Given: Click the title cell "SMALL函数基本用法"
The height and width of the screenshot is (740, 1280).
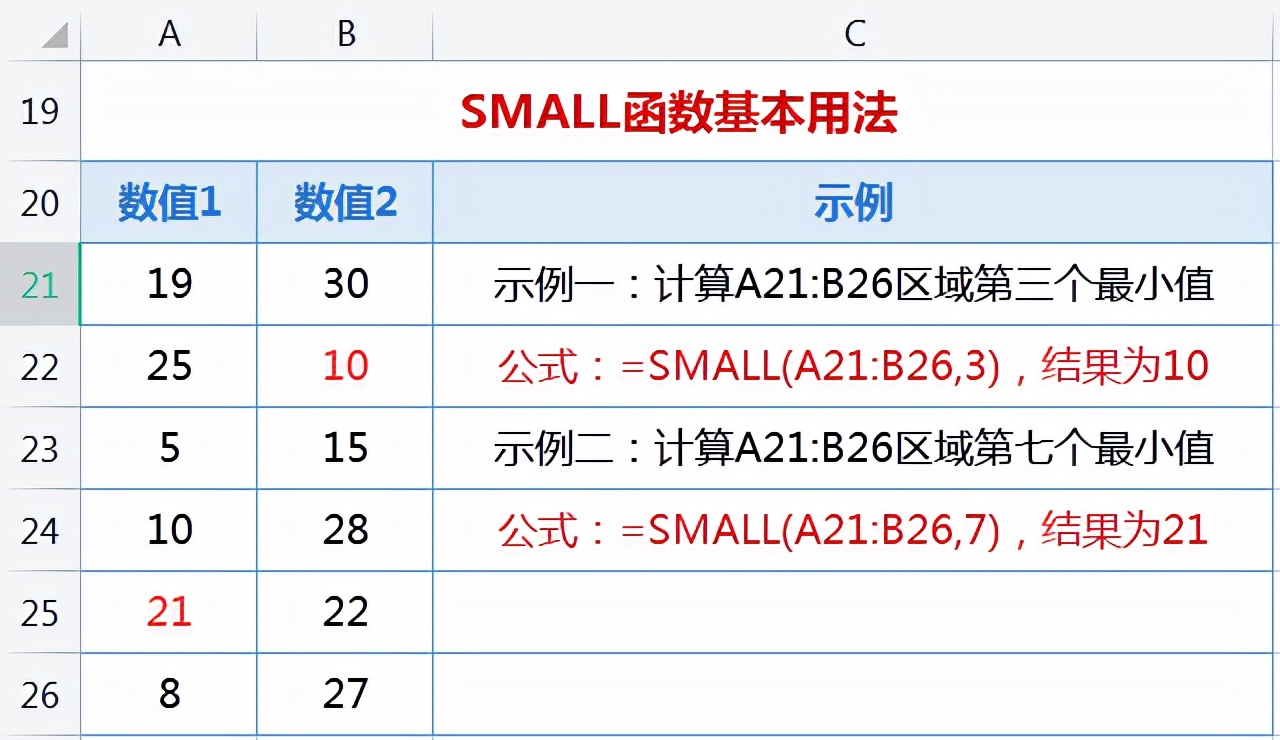Looking at the screenshot, I should click(678, 112).
